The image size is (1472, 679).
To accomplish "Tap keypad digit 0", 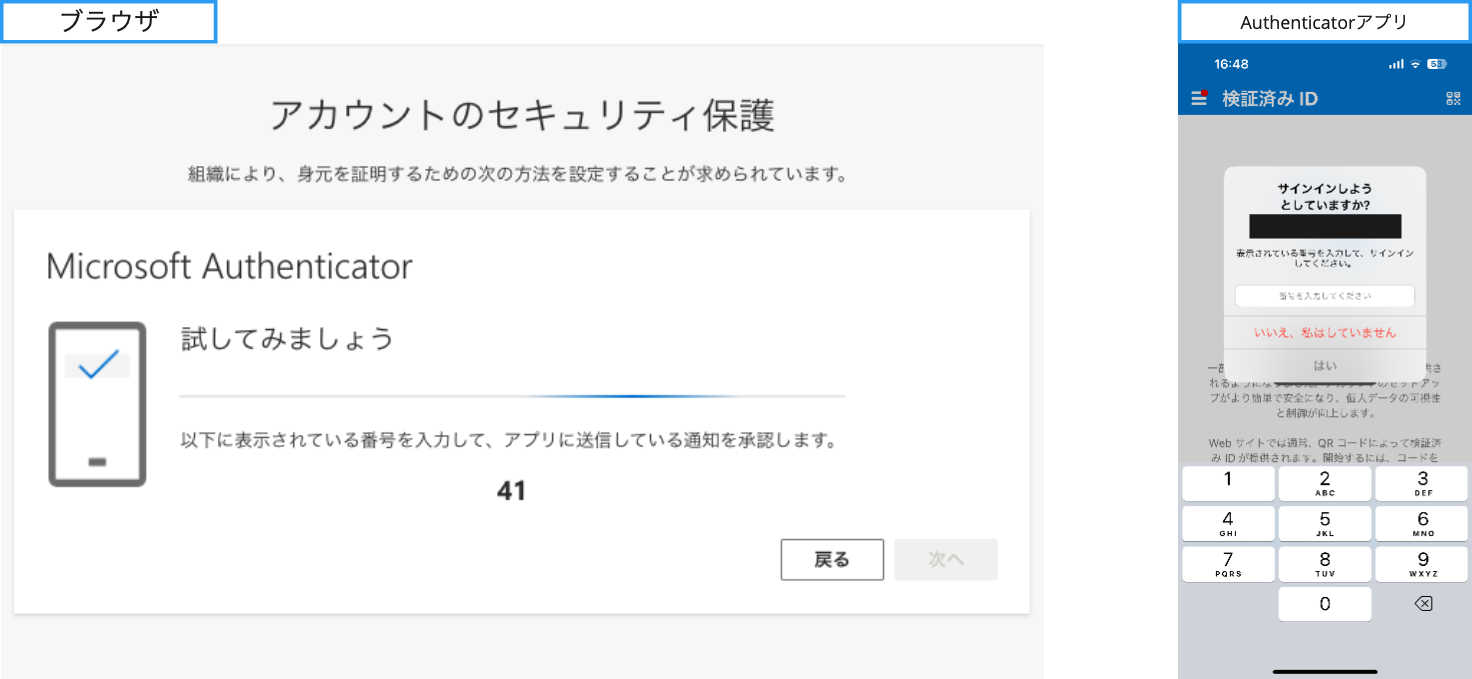I will (1325, 604).
